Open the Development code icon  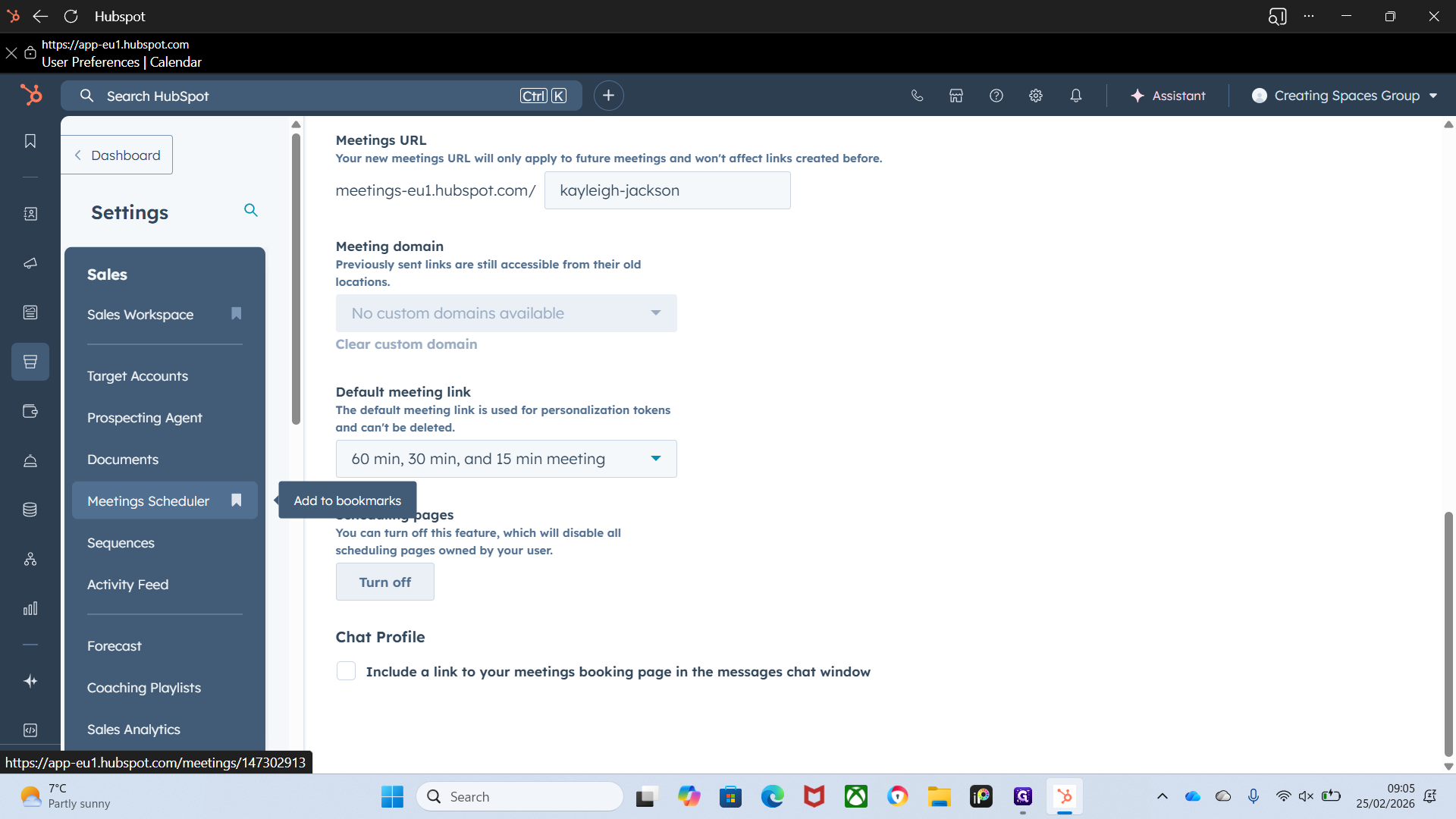point(30,730)
